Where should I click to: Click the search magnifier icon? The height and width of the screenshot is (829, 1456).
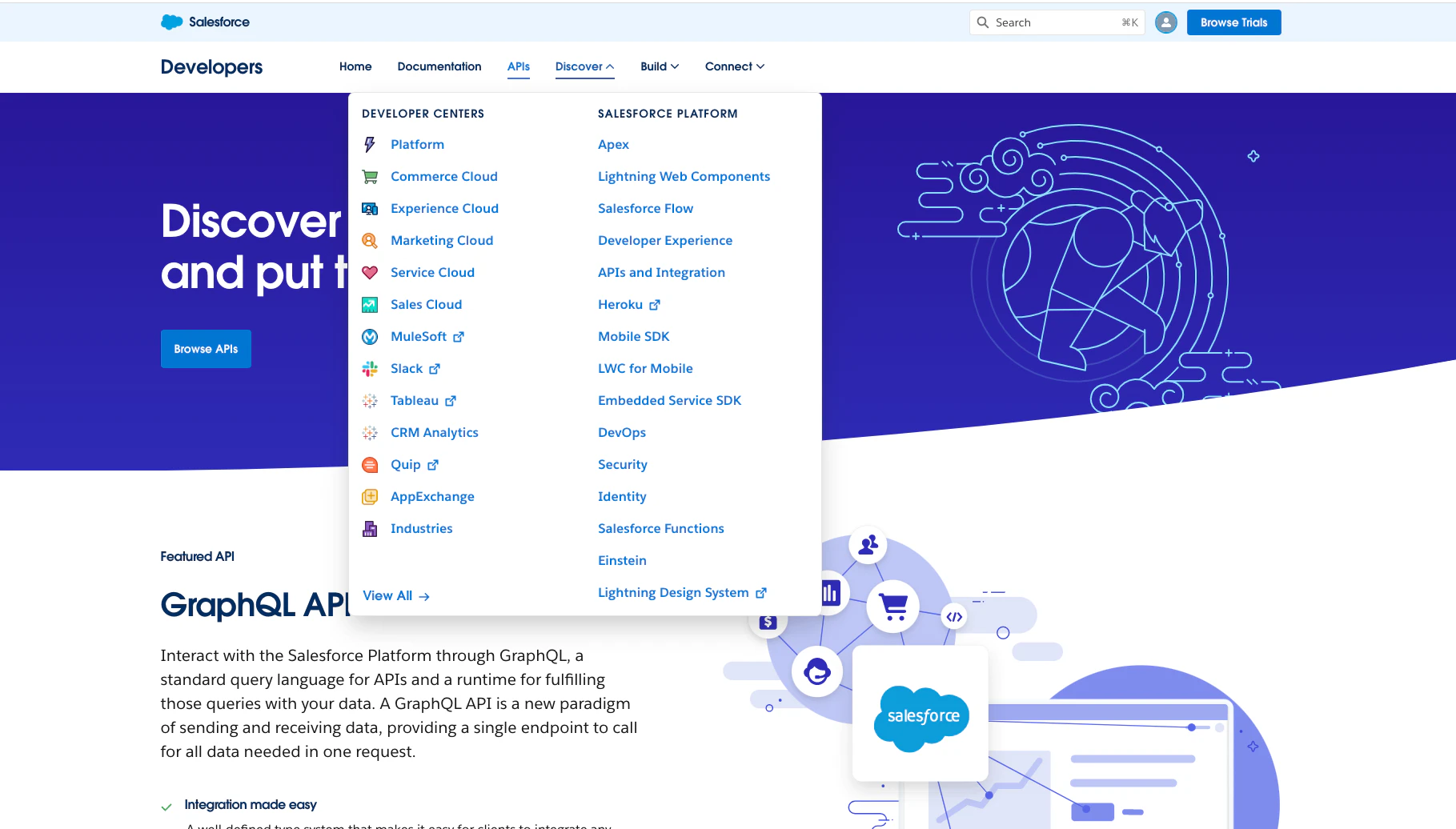(983, 22)
